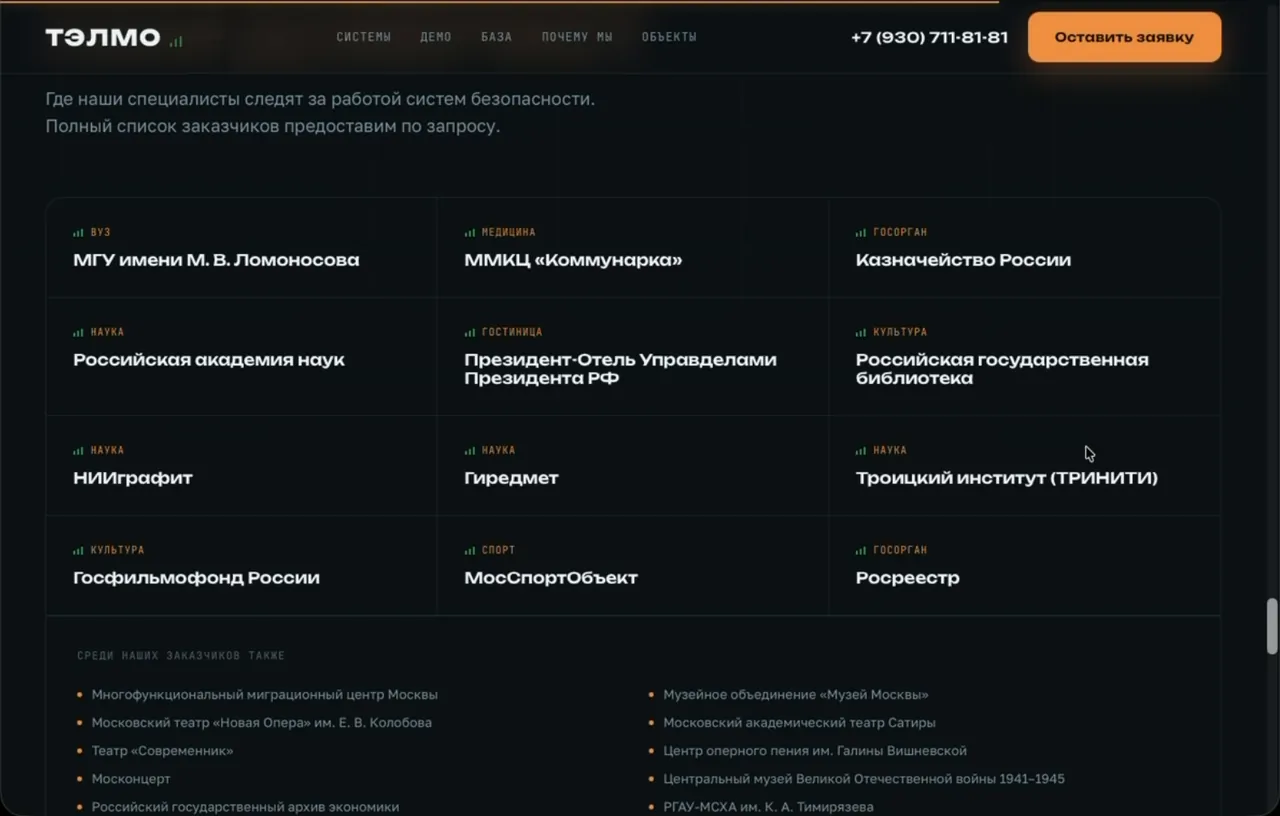The width and height of the screenshot is (1280, 816).
Task: Click the bars icon next to ВУЗ label
Action: click(78, 233)
